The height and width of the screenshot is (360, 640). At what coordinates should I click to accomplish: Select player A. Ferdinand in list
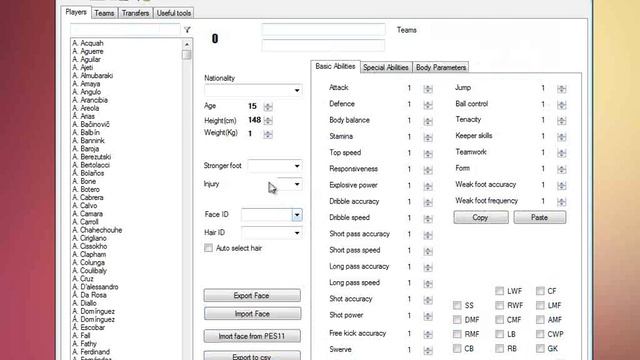[91, 352]
